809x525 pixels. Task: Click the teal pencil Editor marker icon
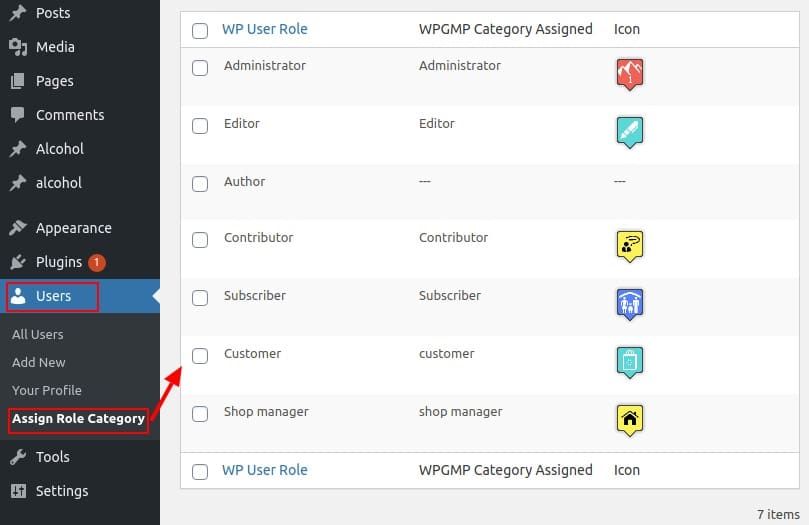coord(630,132)
